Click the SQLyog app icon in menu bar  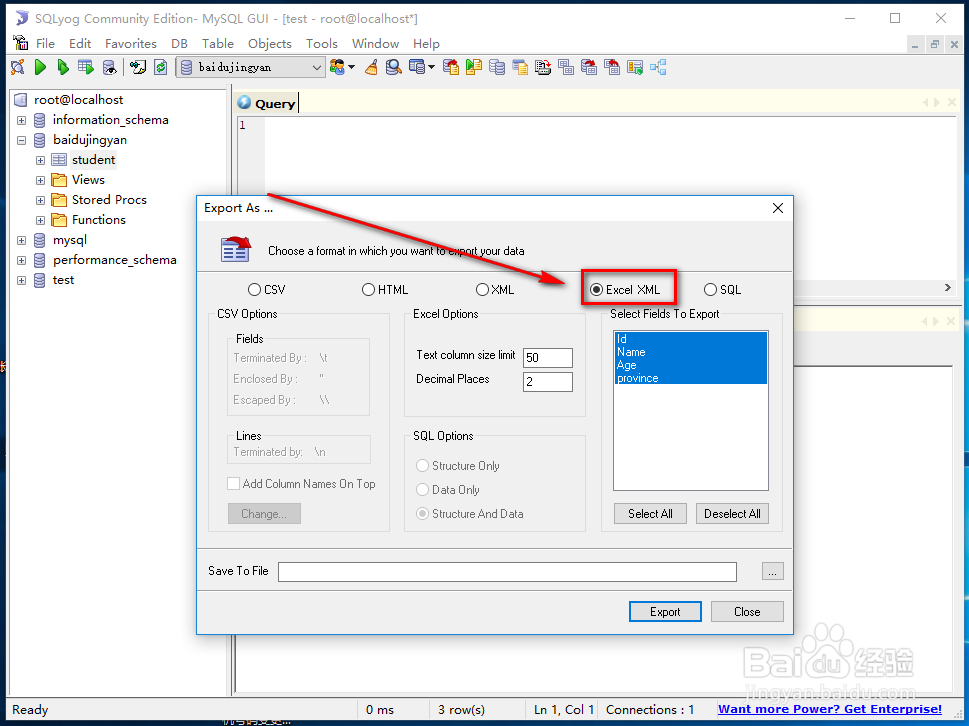tap(20, 43)
